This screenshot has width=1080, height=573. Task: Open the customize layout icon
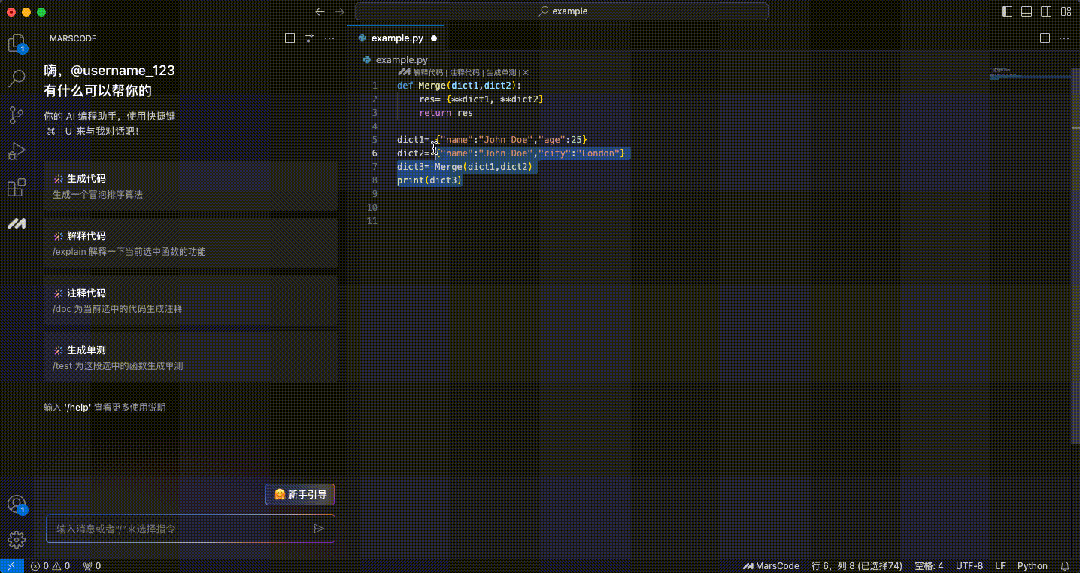click(x=1066, y=11)
